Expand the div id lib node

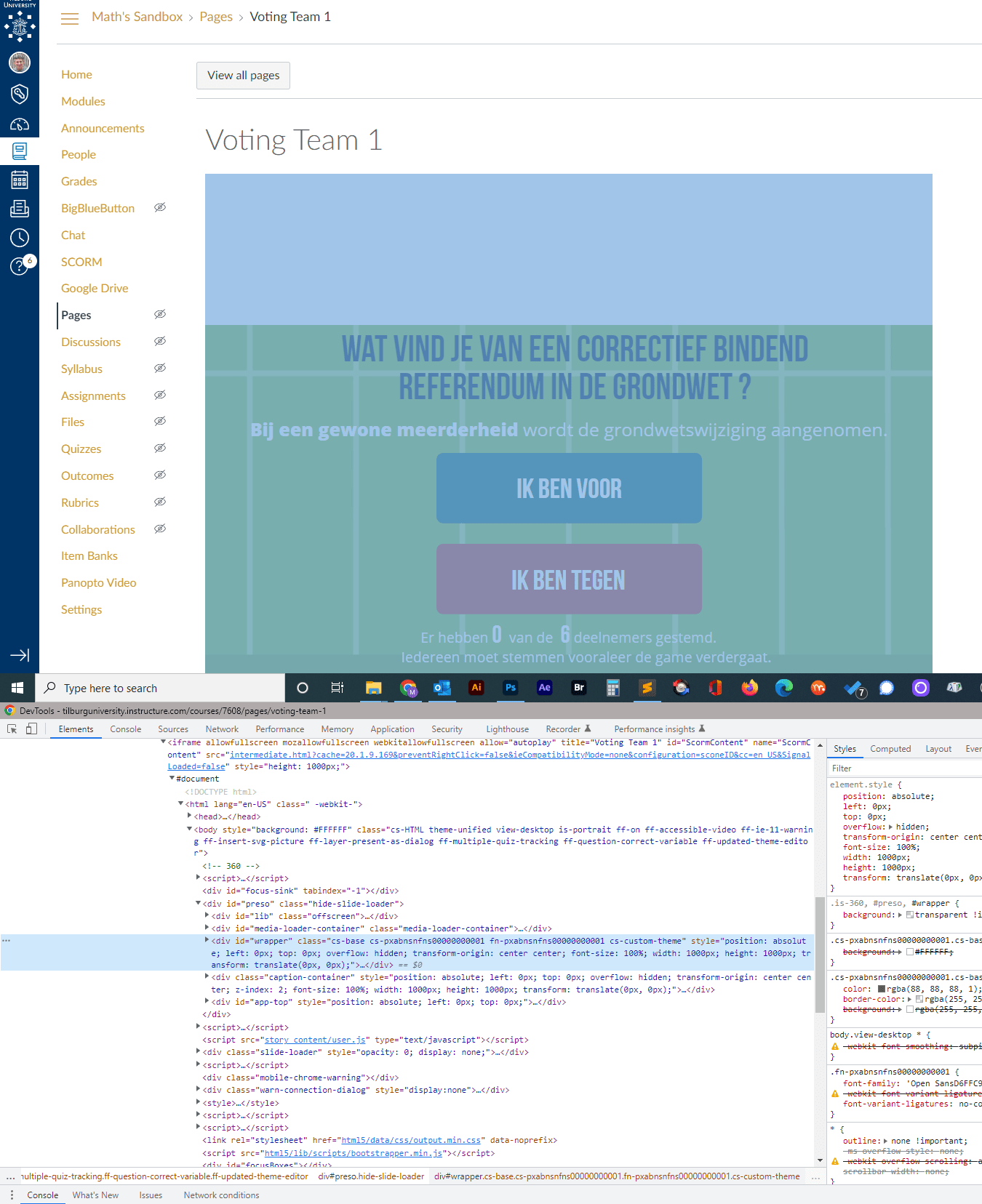click(x=207, y=916)
